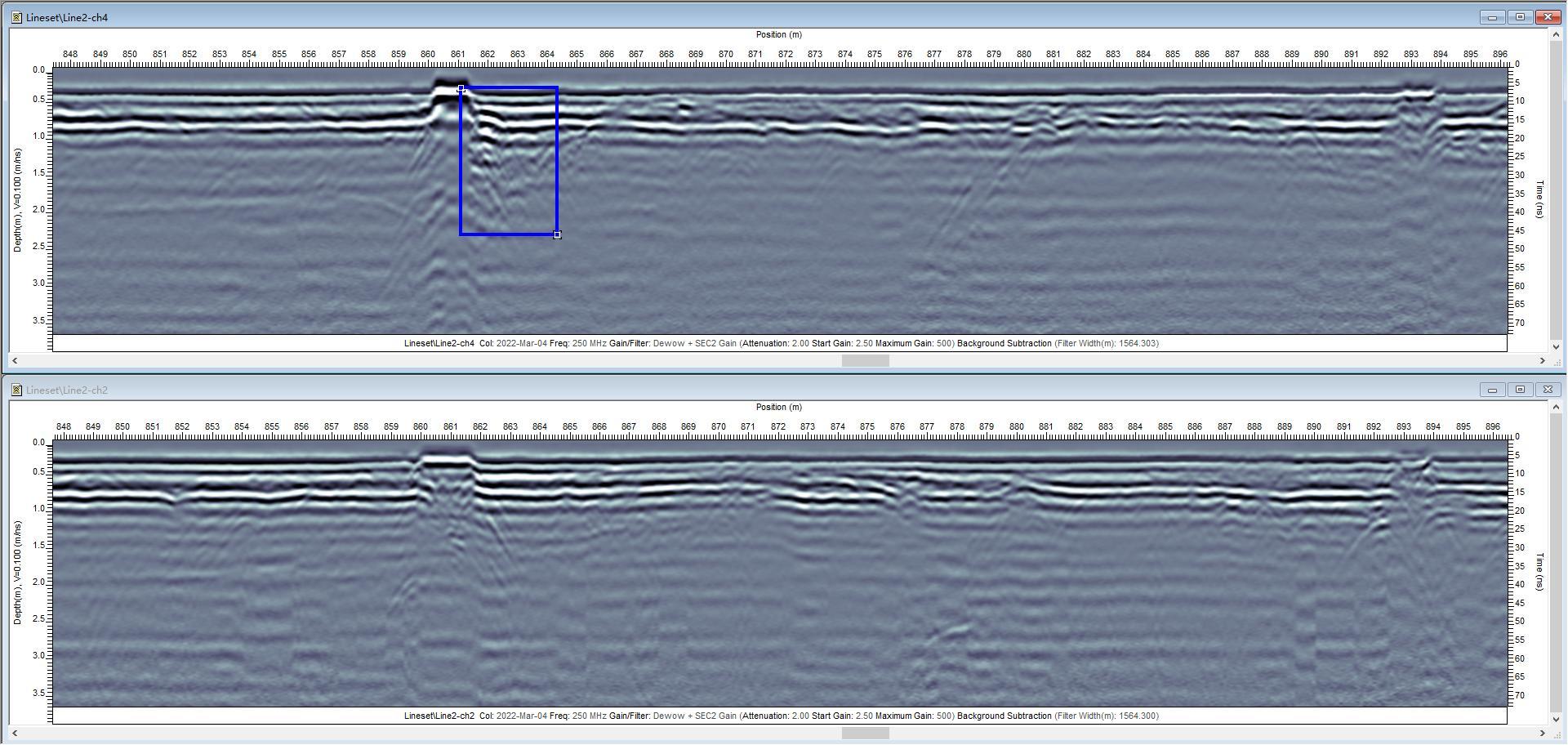Screen dimensions: 1568x745
Task: Click the Line2-ch4 footer gain/filter info text
Action: pyautogui.click(x=781, y=343)
